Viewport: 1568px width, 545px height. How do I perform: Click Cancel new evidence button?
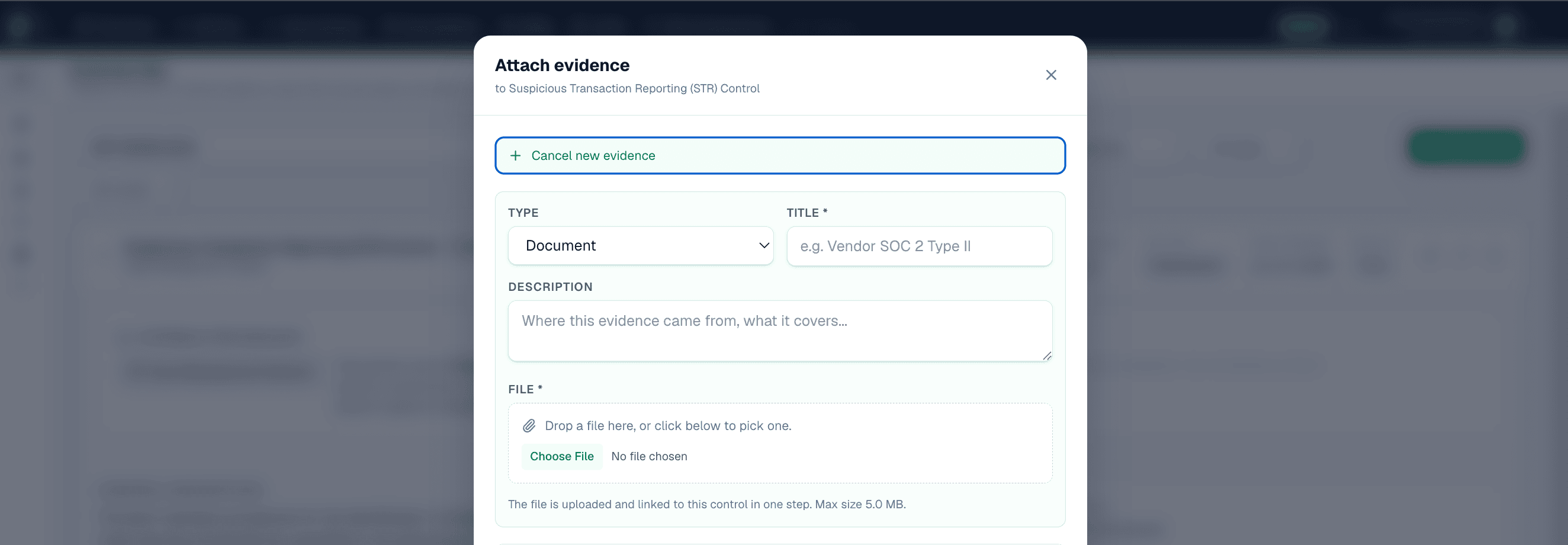click(780, 155)
